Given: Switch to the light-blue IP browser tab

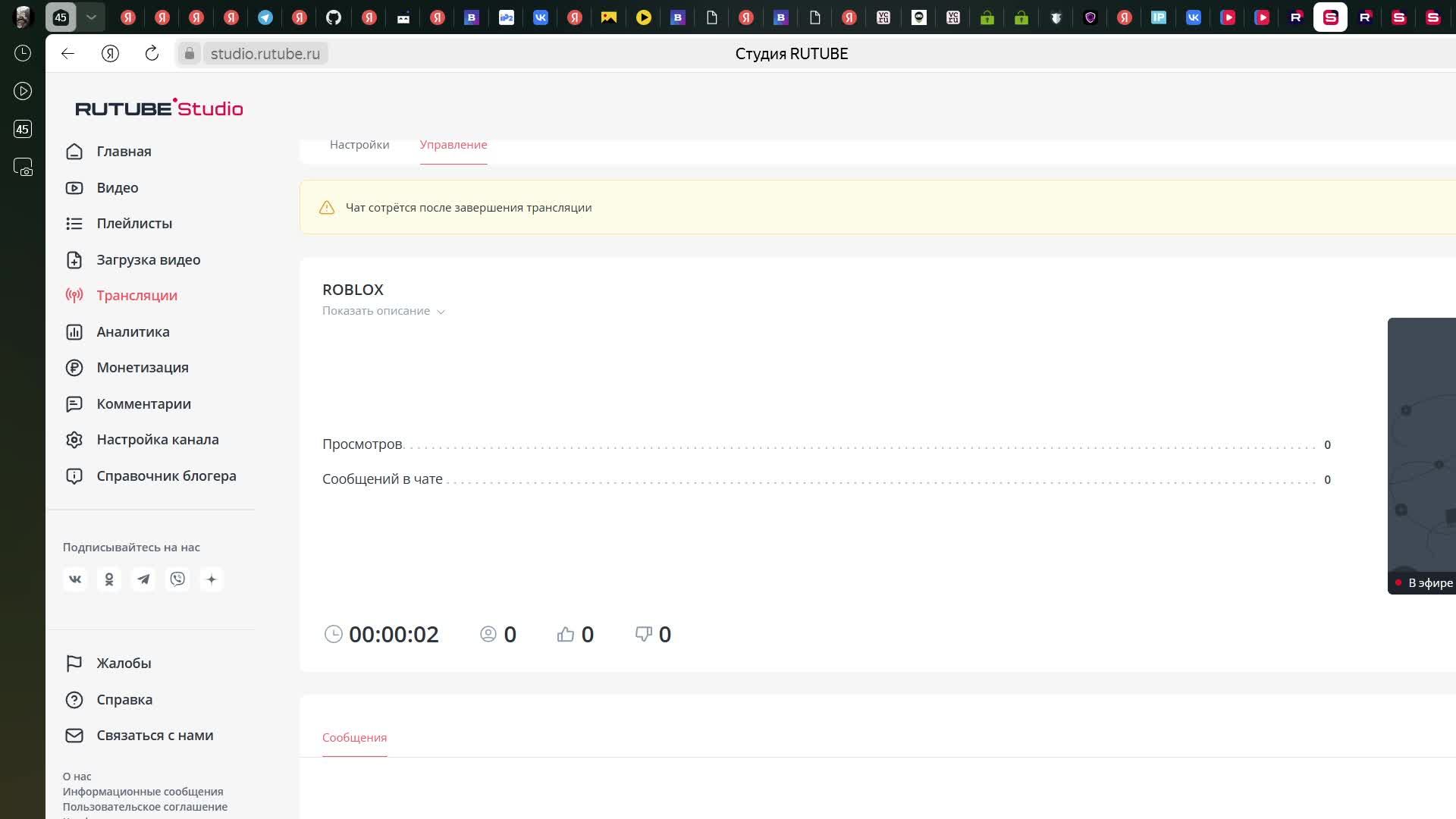Looking at the screenshot, I should click(x=1159, y=17).
